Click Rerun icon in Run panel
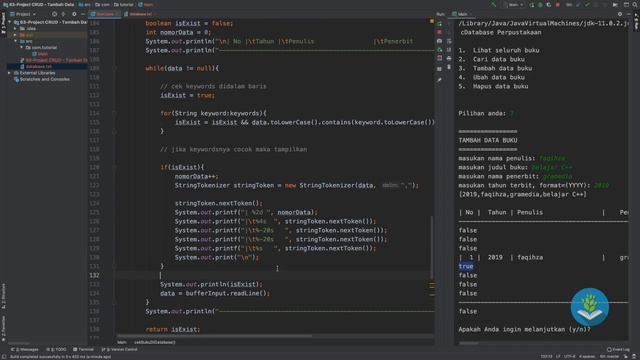The image size is (640, 360). tap(440, 23)
